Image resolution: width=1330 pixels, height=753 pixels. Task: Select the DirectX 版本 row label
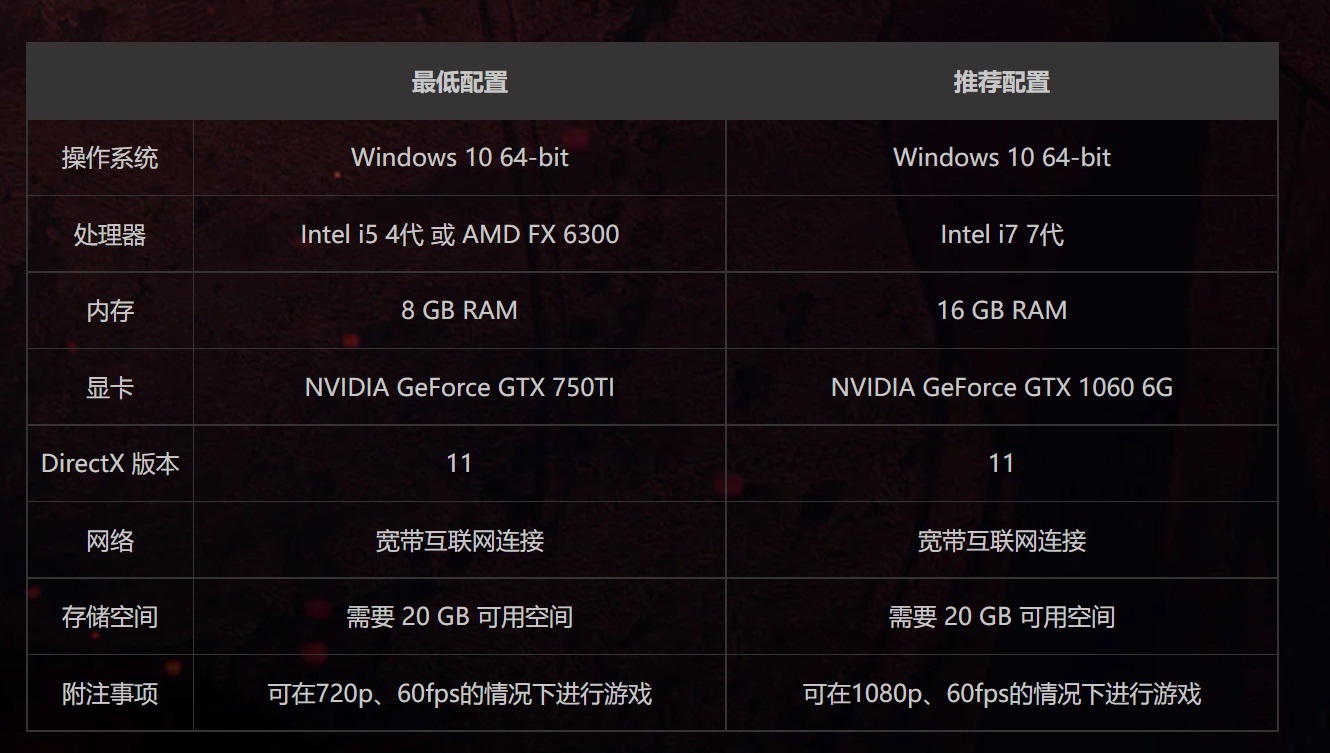110,464
